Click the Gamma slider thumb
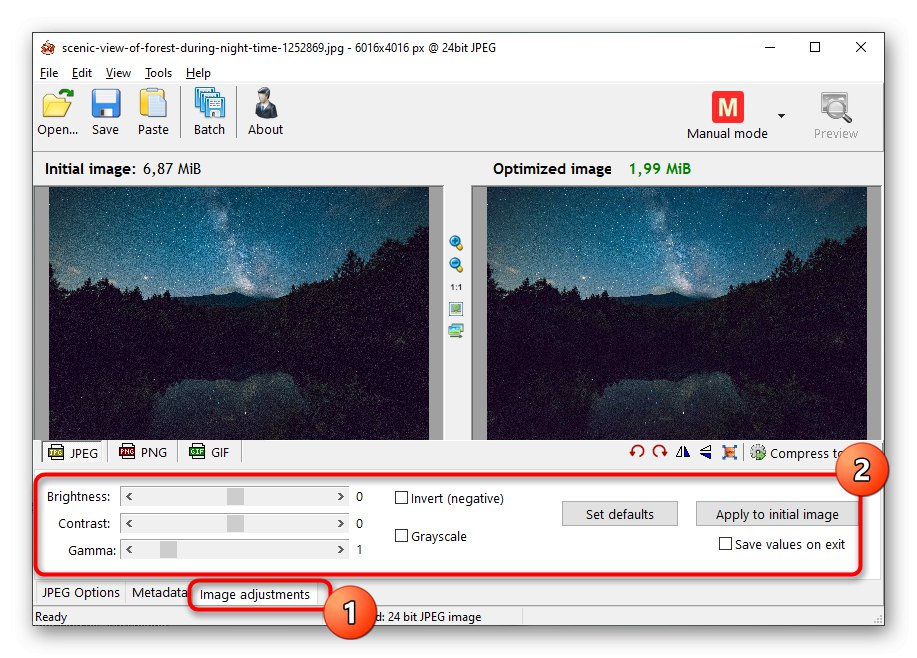 [x=168, y=550]
